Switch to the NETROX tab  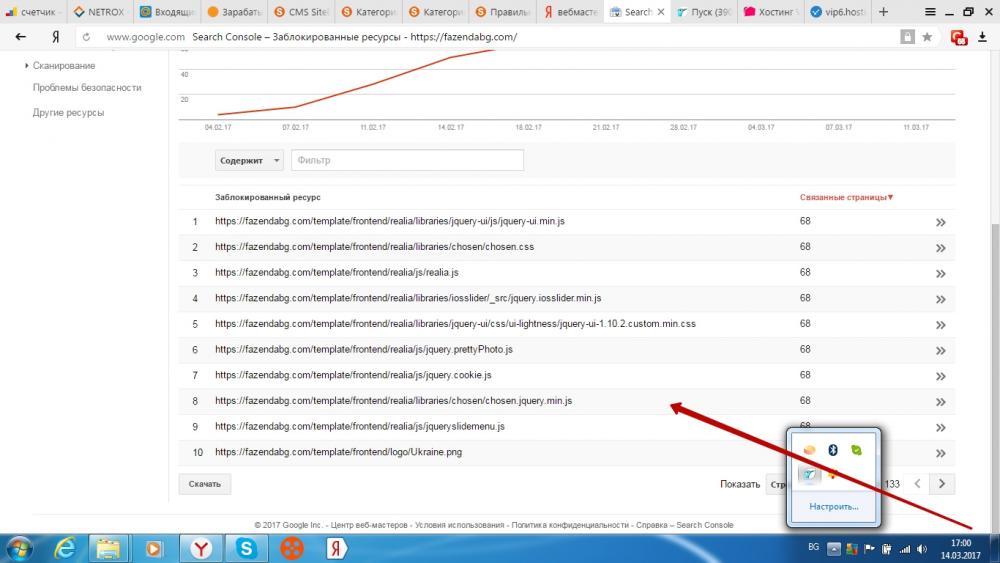pos(99,11)
